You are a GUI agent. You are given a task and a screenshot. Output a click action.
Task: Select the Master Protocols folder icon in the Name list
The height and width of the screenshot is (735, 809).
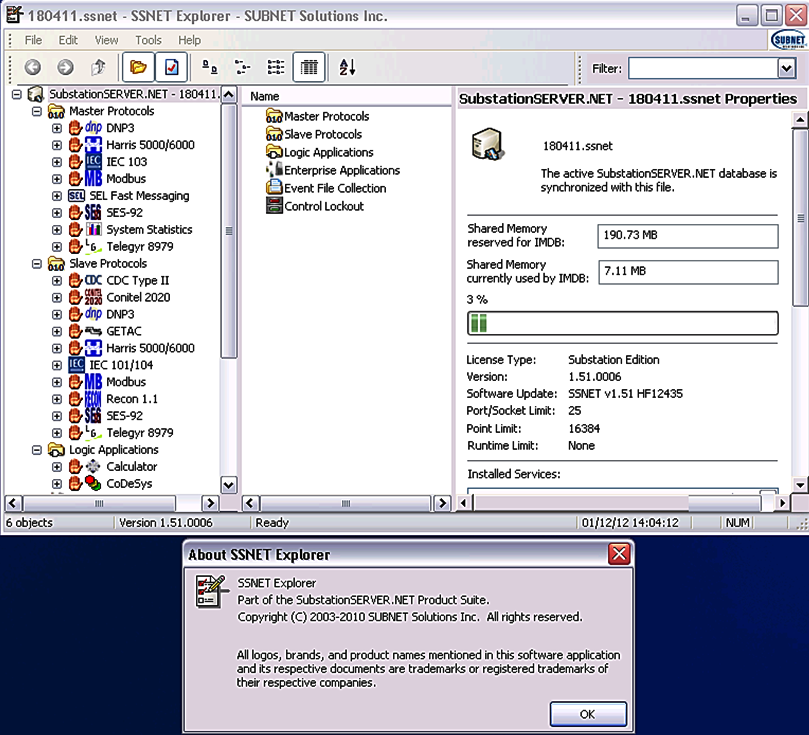tap(274, 117)
